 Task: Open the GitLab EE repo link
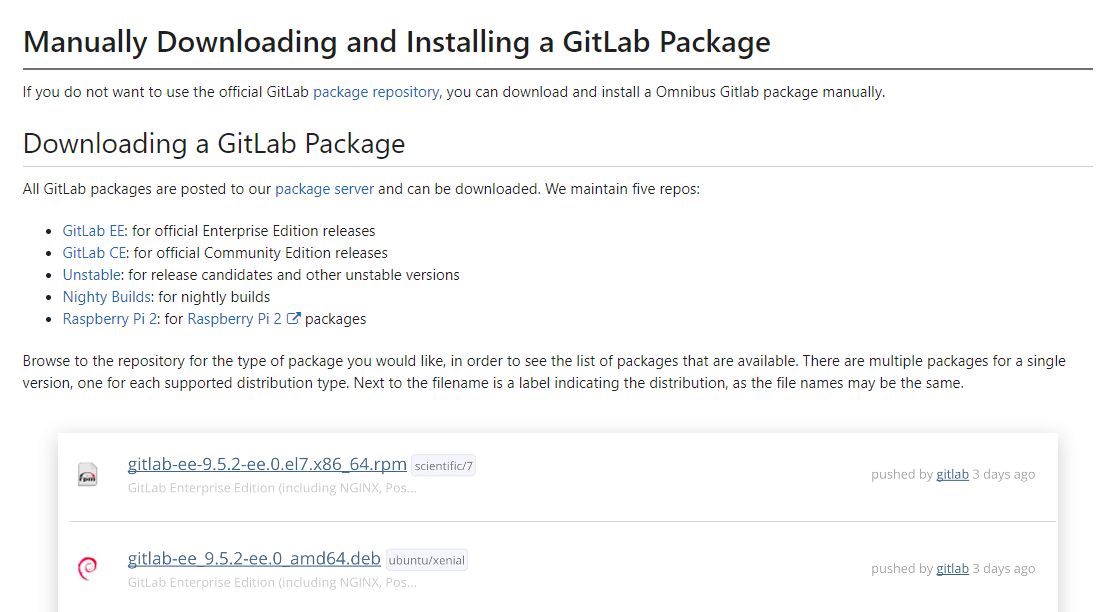click(x=93, y=231)
